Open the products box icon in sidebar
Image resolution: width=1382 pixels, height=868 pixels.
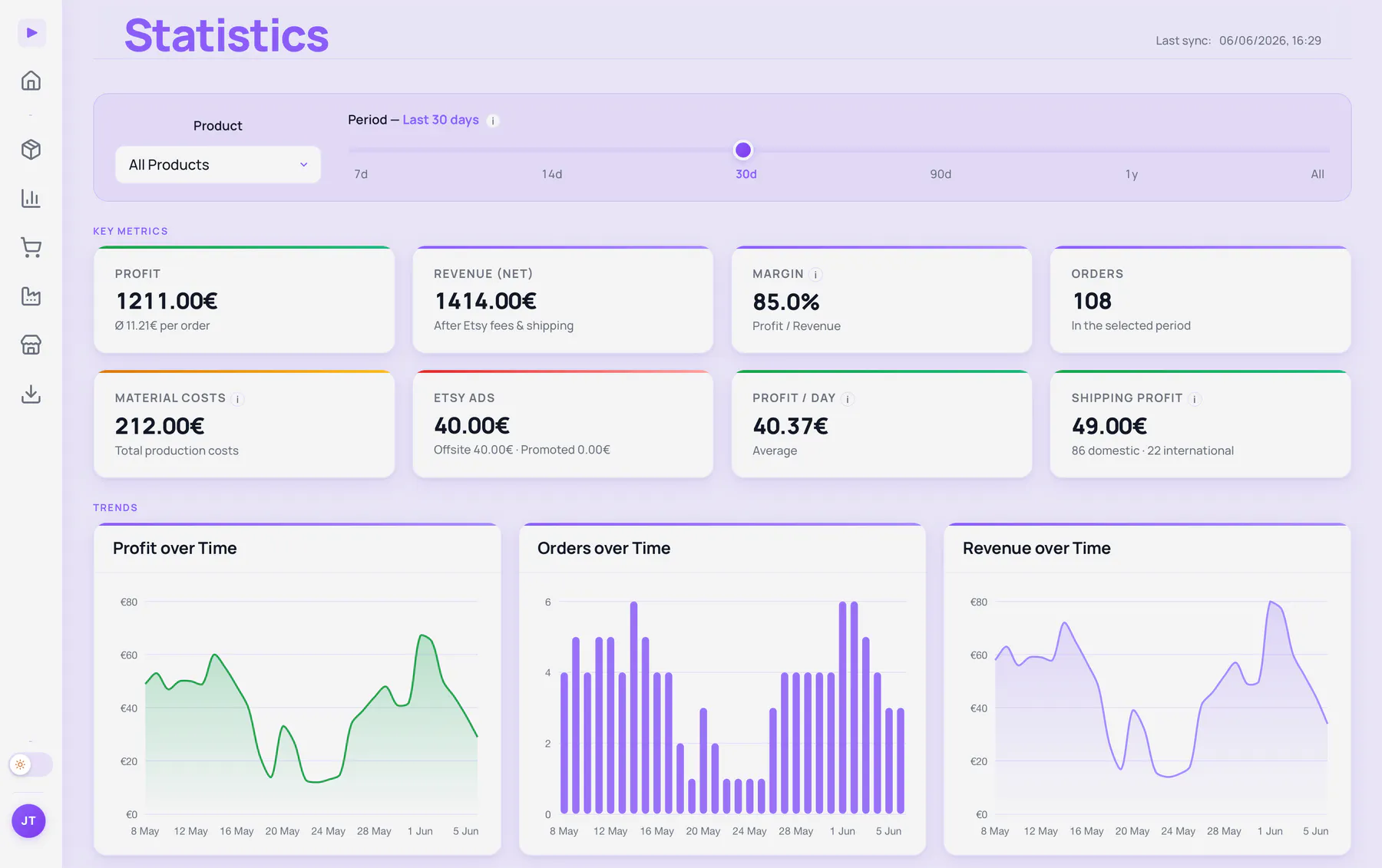[x=31, y=150]
